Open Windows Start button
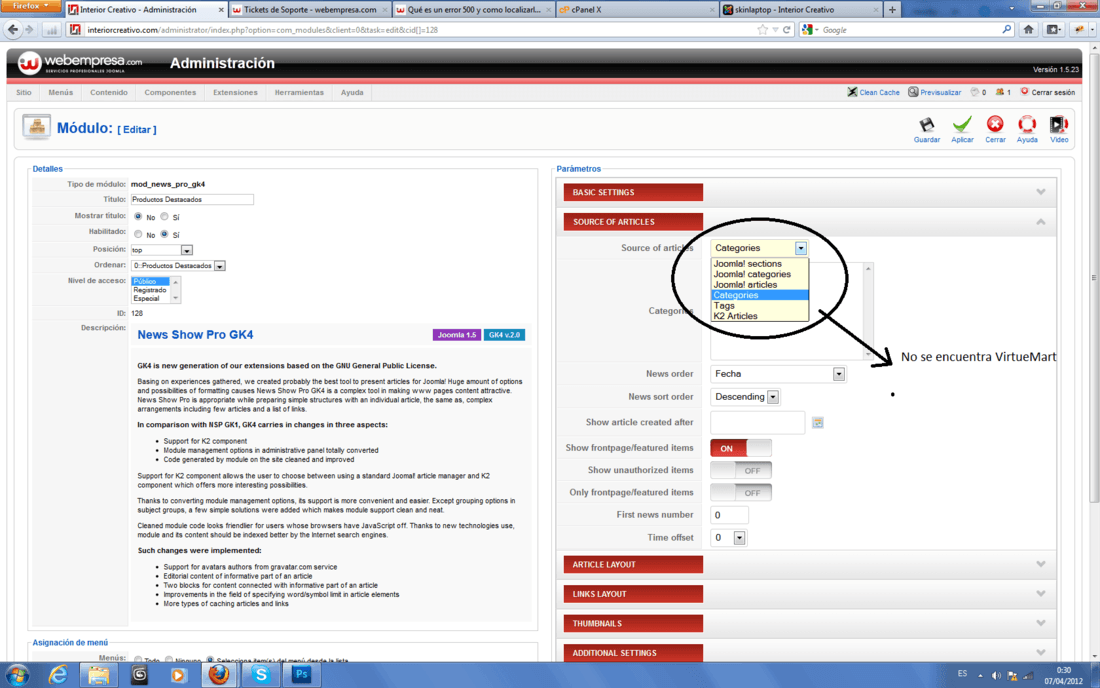 pos(17,675)
